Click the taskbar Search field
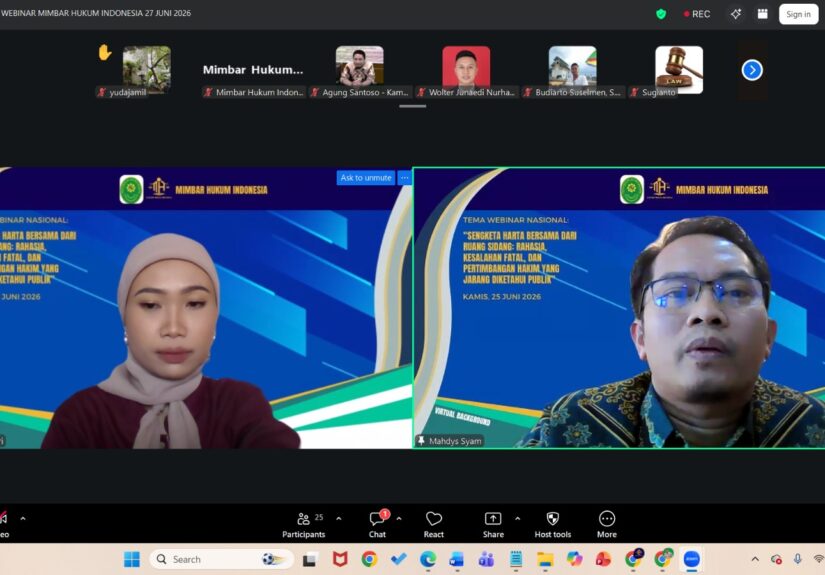825x575 pixels. (222, 559)
